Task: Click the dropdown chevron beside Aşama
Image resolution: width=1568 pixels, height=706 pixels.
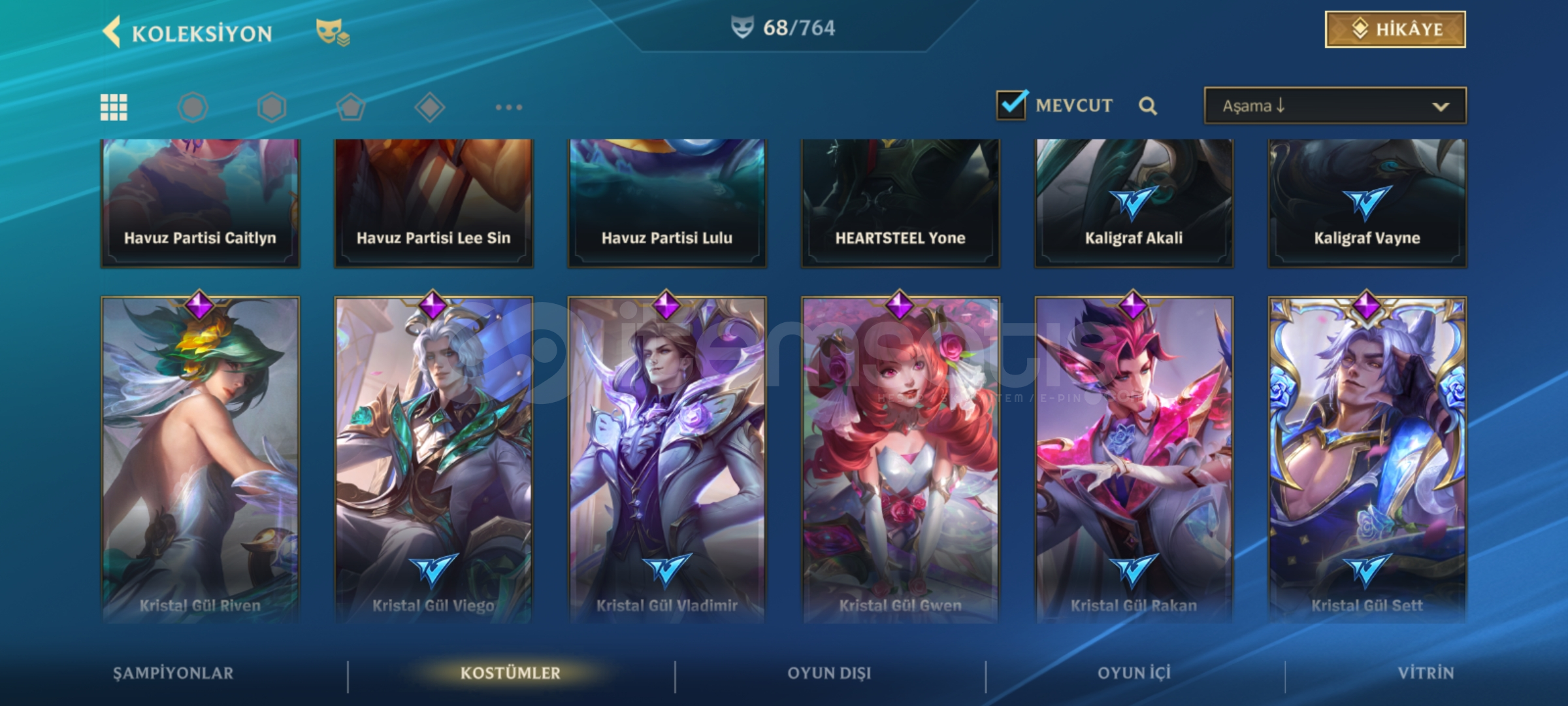Action: 1441,107
